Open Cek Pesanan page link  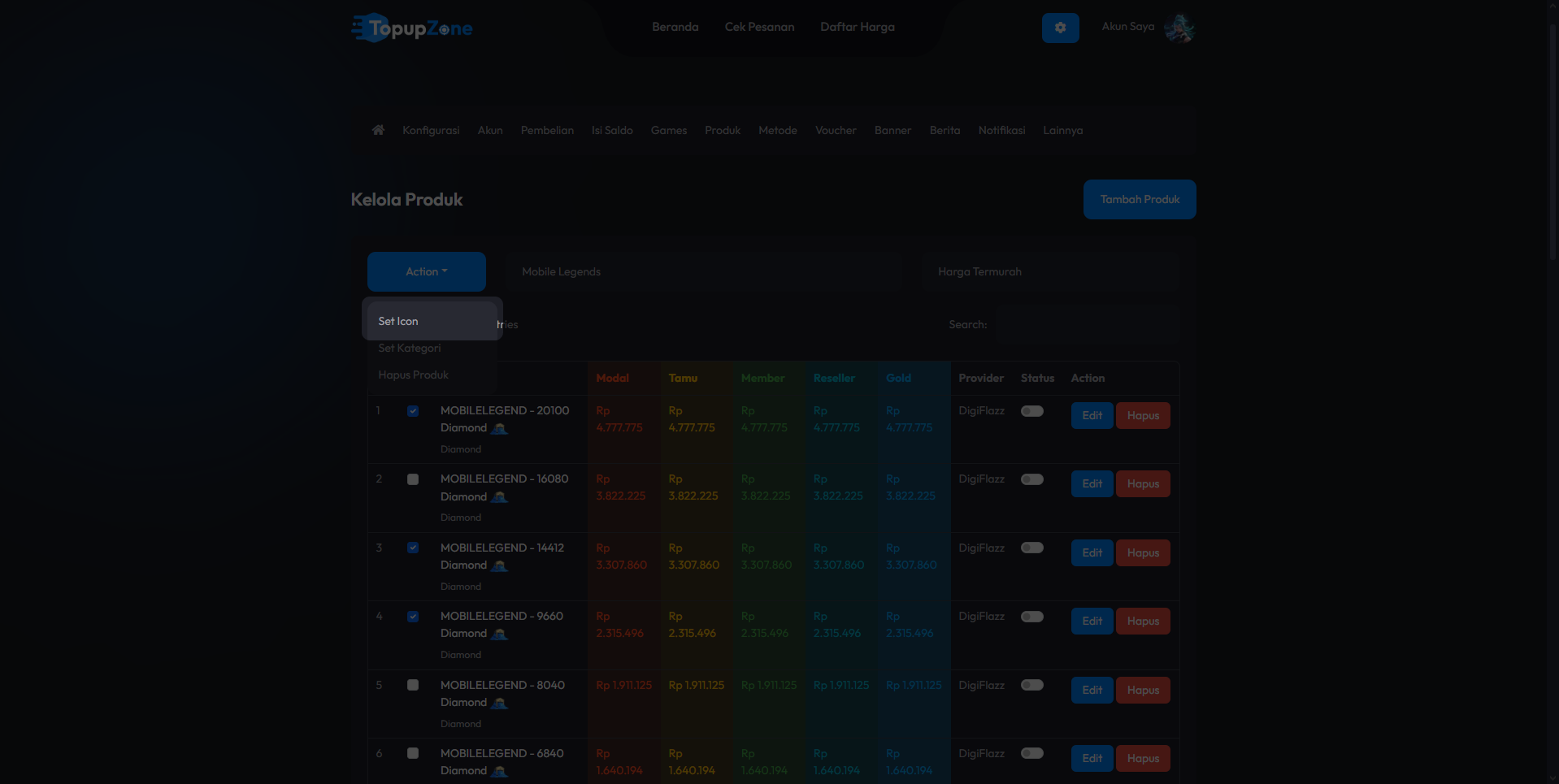760,27
